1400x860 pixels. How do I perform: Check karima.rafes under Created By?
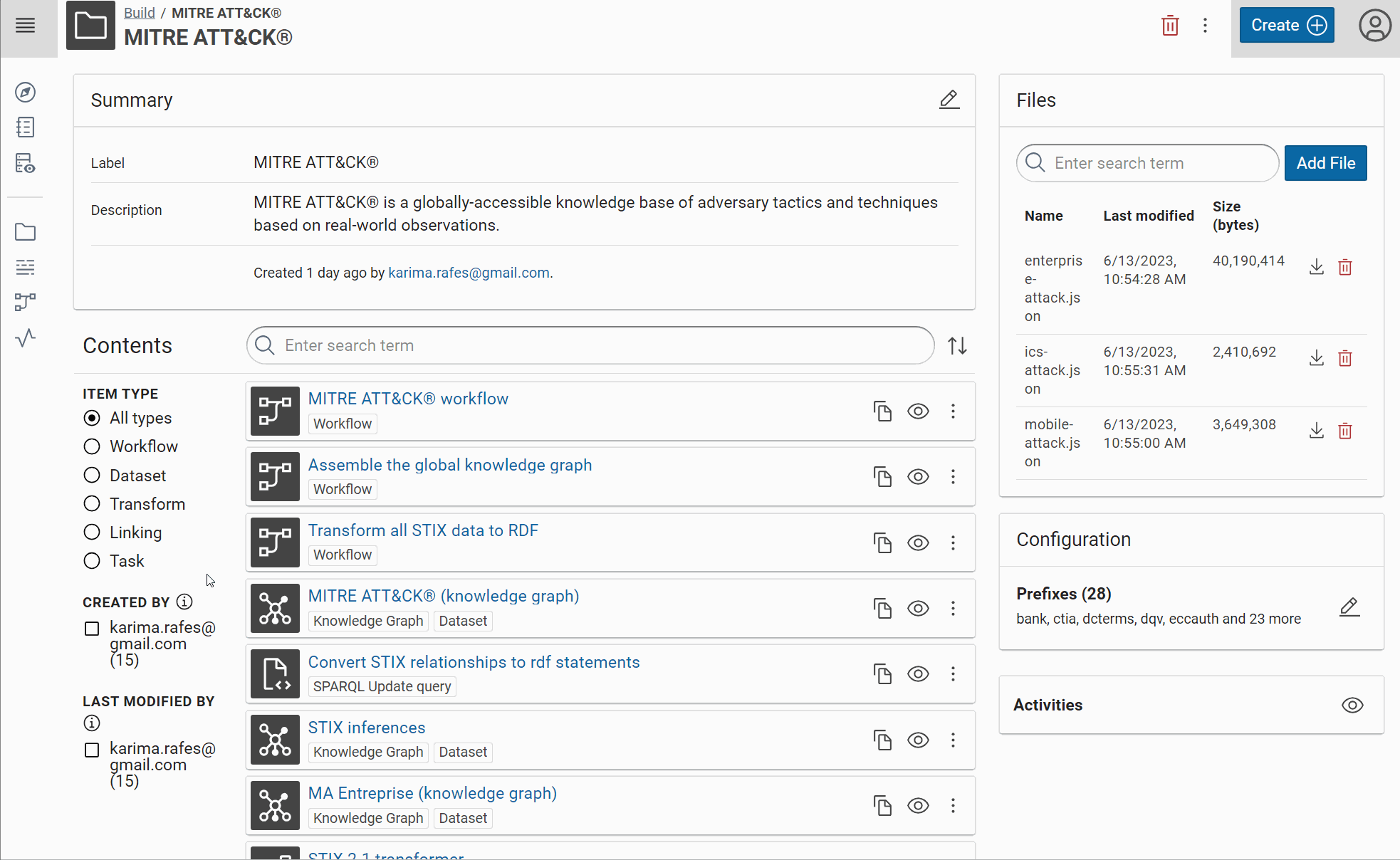coord(92,629)
